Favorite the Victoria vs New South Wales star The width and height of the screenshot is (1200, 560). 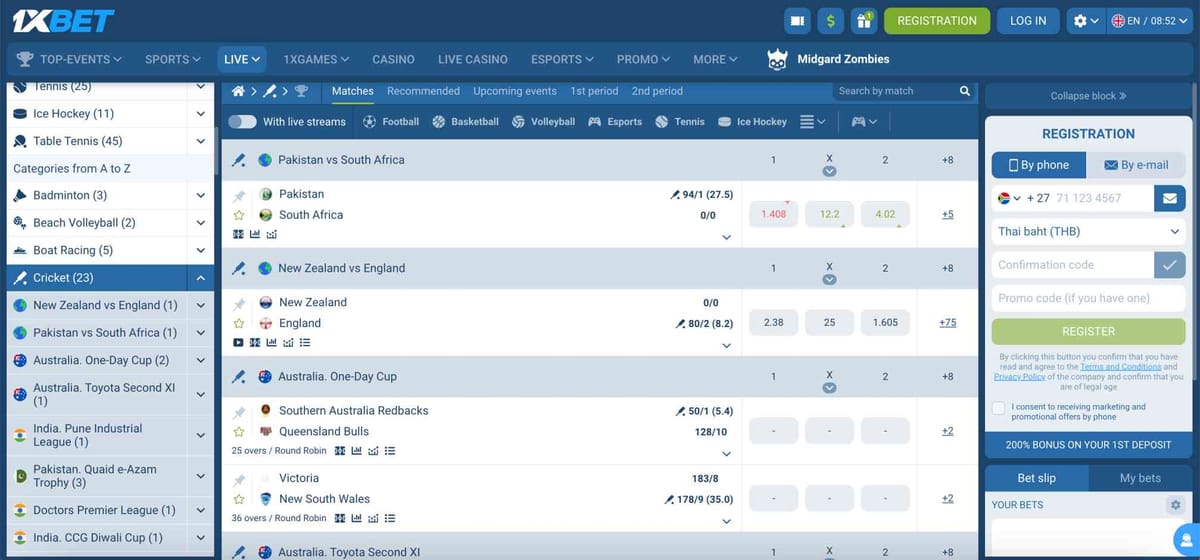238,499
